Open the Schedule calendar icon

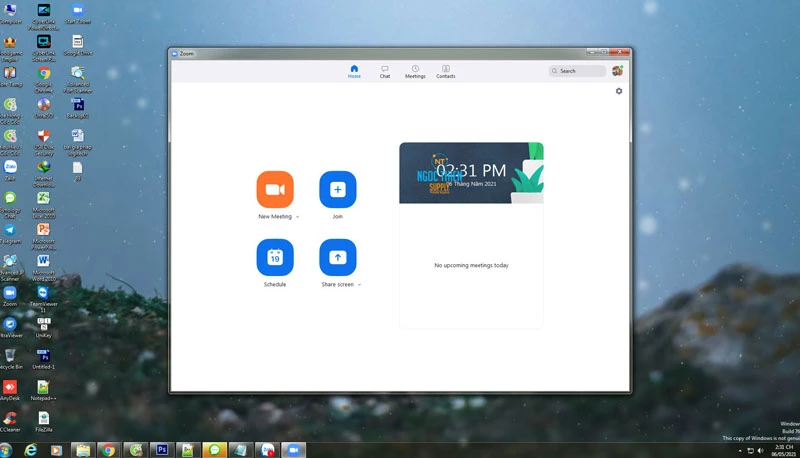tap(275, 258)
